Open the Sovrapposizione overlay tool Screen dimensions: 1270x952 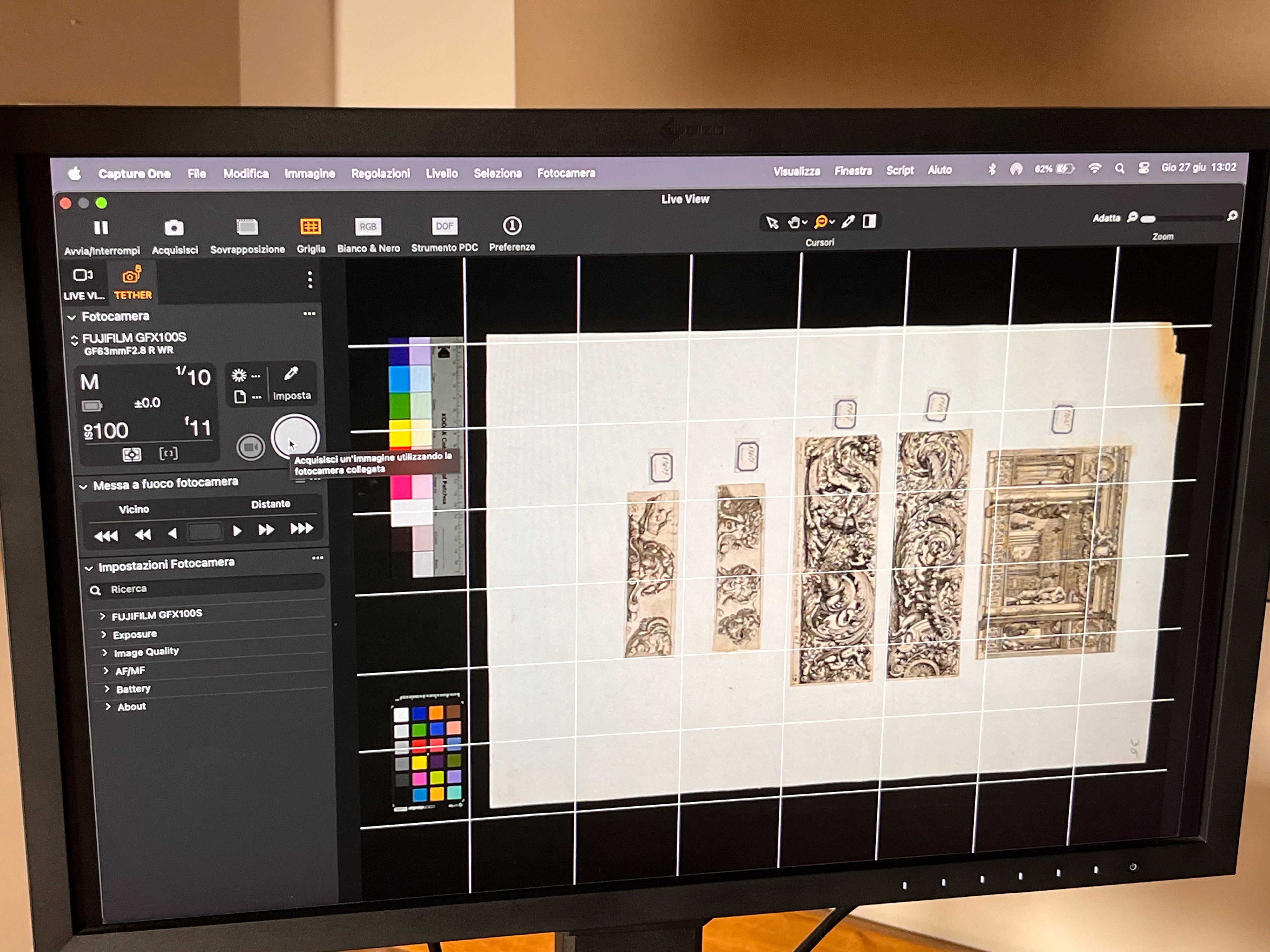click(x=247, y=227)
